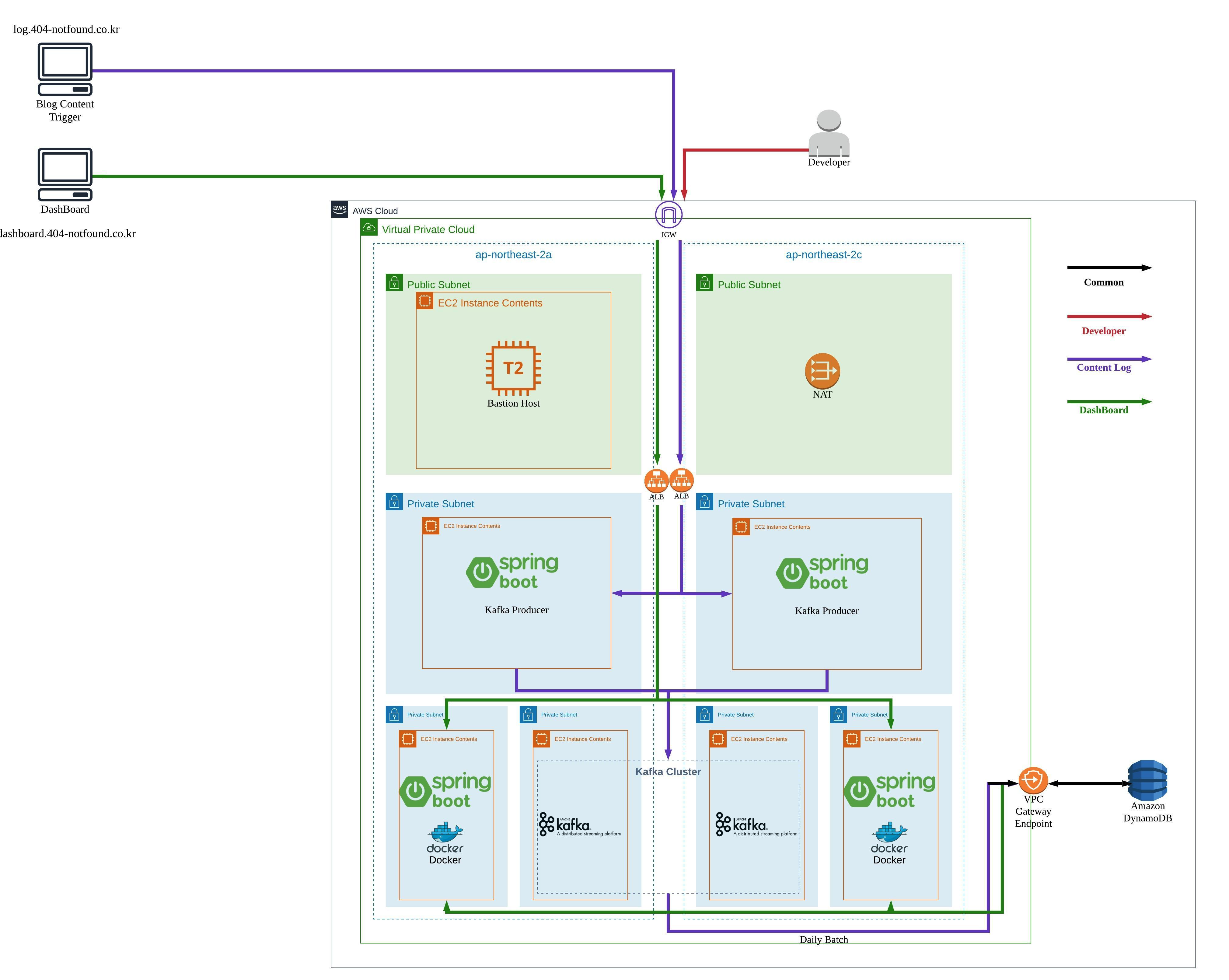Viewport: 1229px width, 980px height.
Task: Click the NAT gateway icon
Action: (x=822, y=371)
